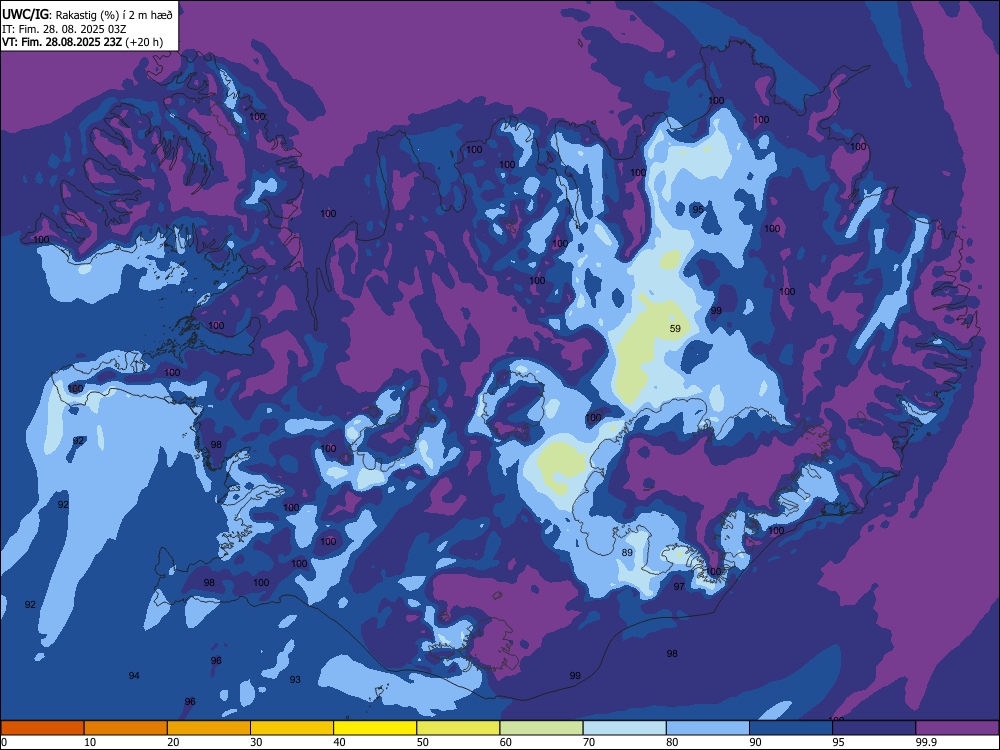Viewport: 1000px width, 750px height.
Task: Click the legend tick label '0'
Action: [4, 742]
